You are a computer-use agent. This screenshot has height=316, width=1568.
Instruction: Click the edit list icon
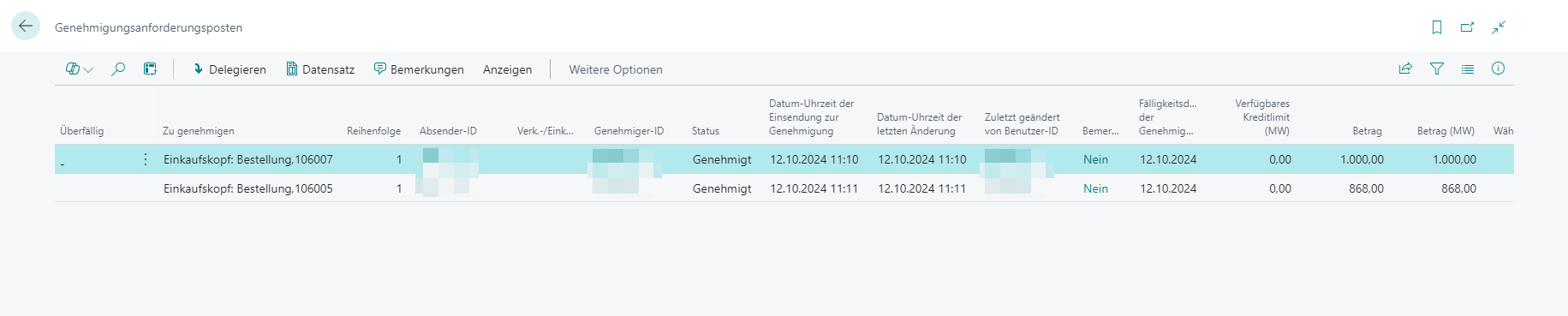point(150,69)
